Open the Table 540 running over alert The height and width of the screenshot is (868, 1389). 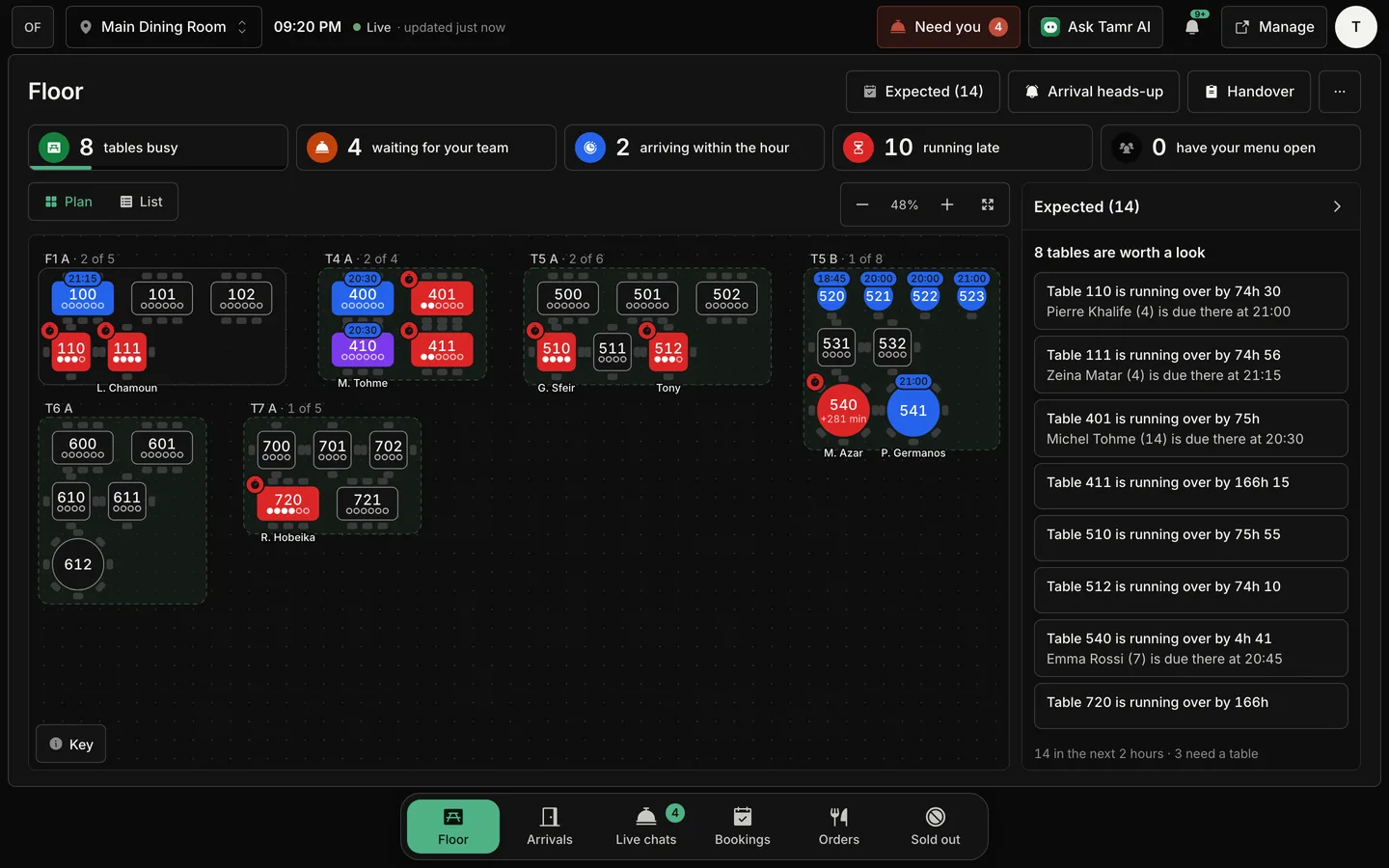pyautogui.click(x=1191, y=648)
